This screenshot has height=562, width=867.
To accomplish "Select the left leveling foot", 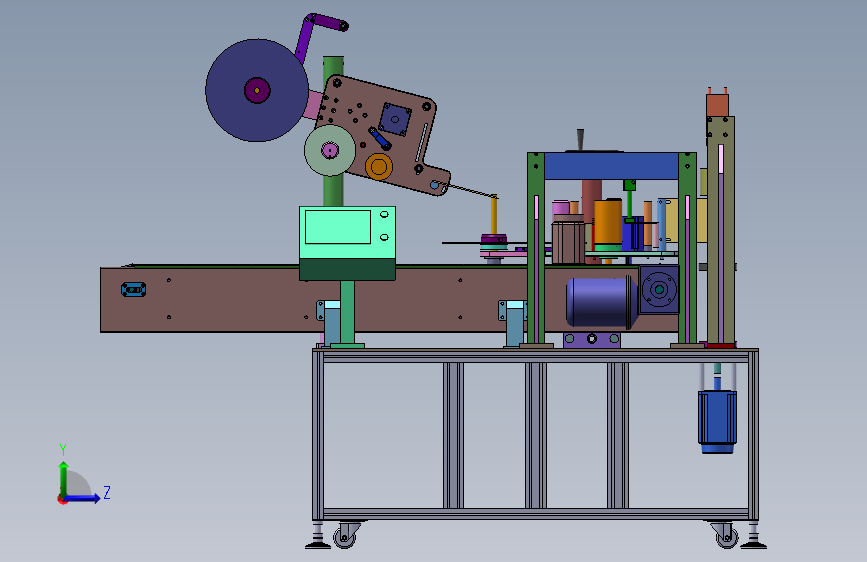I will (318, 537).
